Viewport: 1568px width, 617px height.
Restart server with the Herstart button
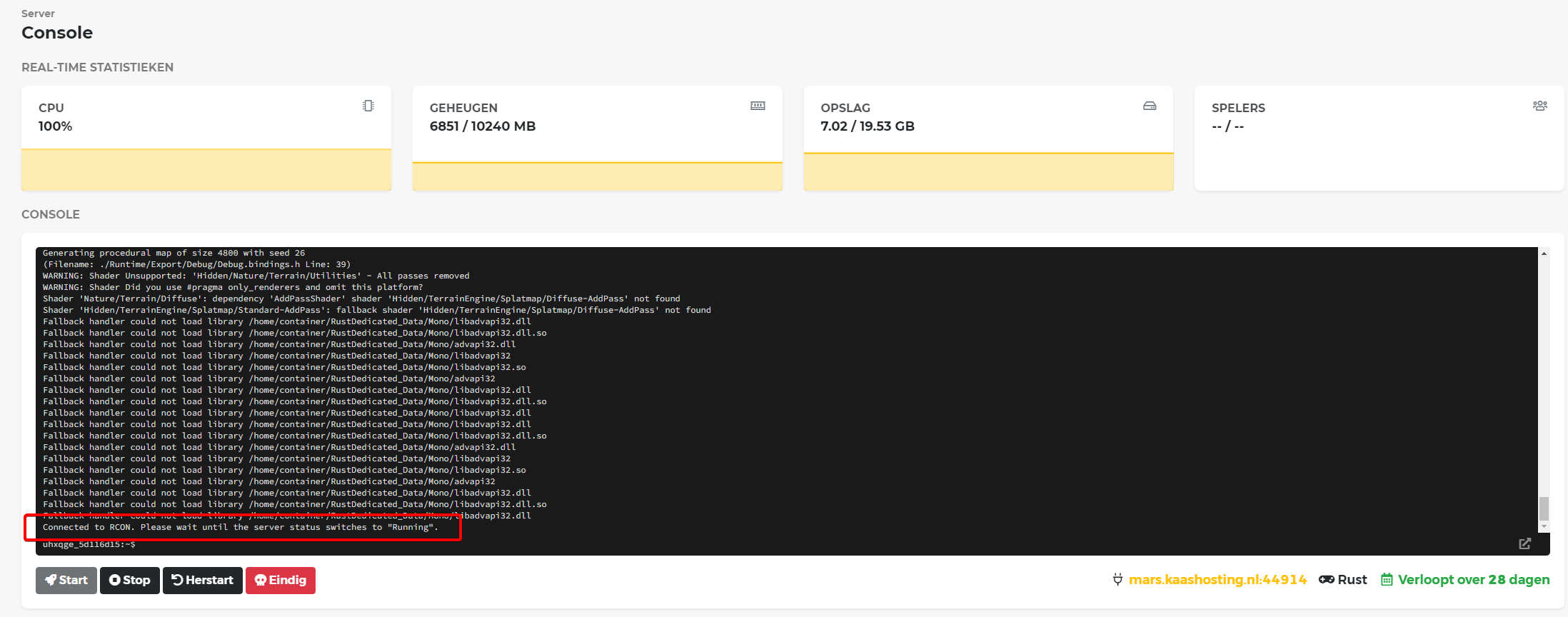pos(203,580)
